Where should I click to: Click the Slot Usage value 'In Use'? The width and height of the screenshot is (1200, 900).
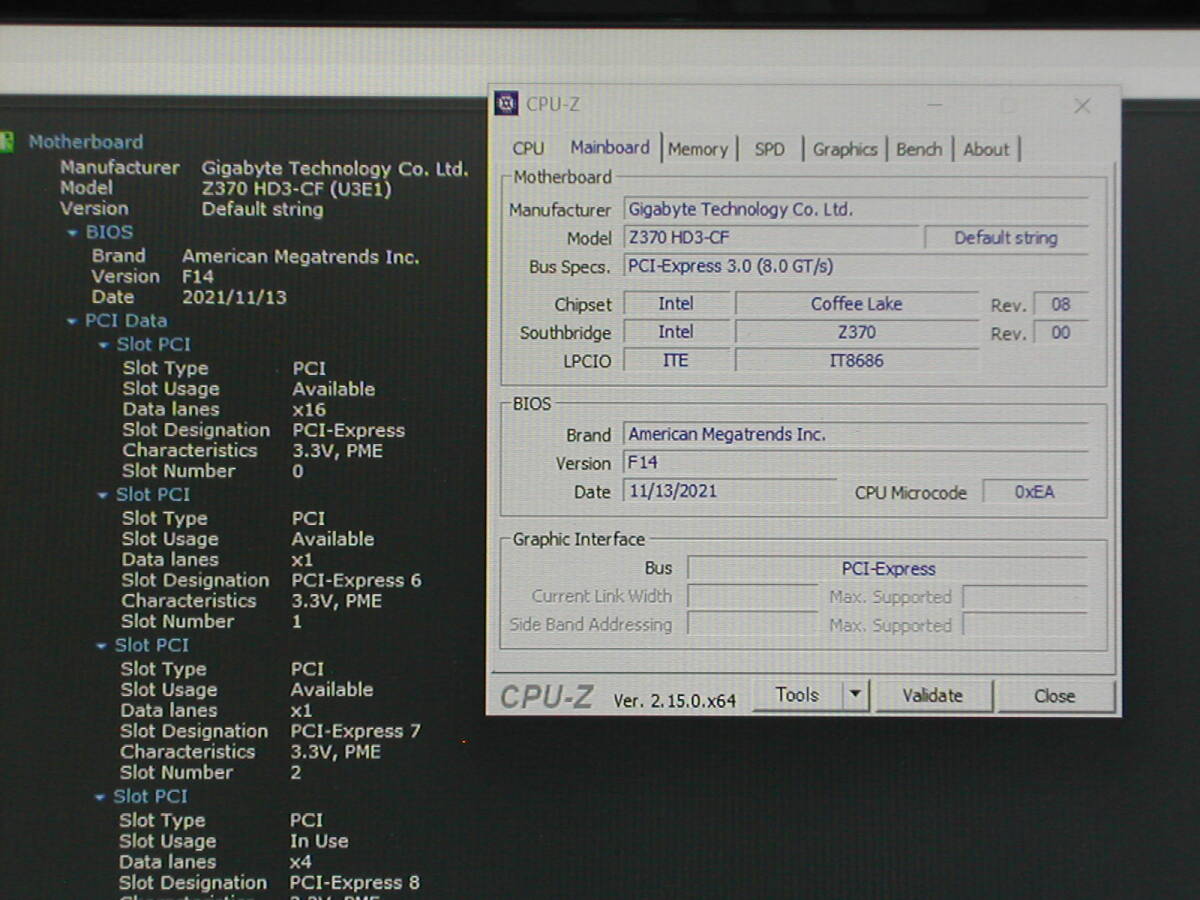pyautogui.click(x=319, y=841)
